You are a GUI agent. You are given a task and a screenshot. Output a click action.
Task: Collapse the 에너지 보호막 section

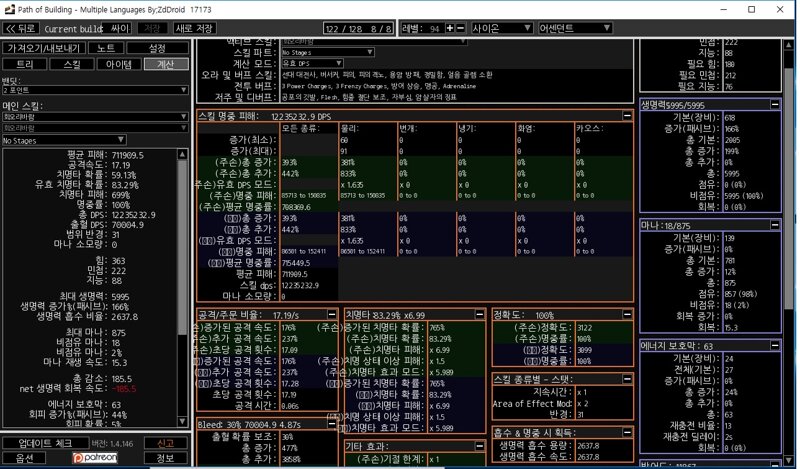[774, 345]
